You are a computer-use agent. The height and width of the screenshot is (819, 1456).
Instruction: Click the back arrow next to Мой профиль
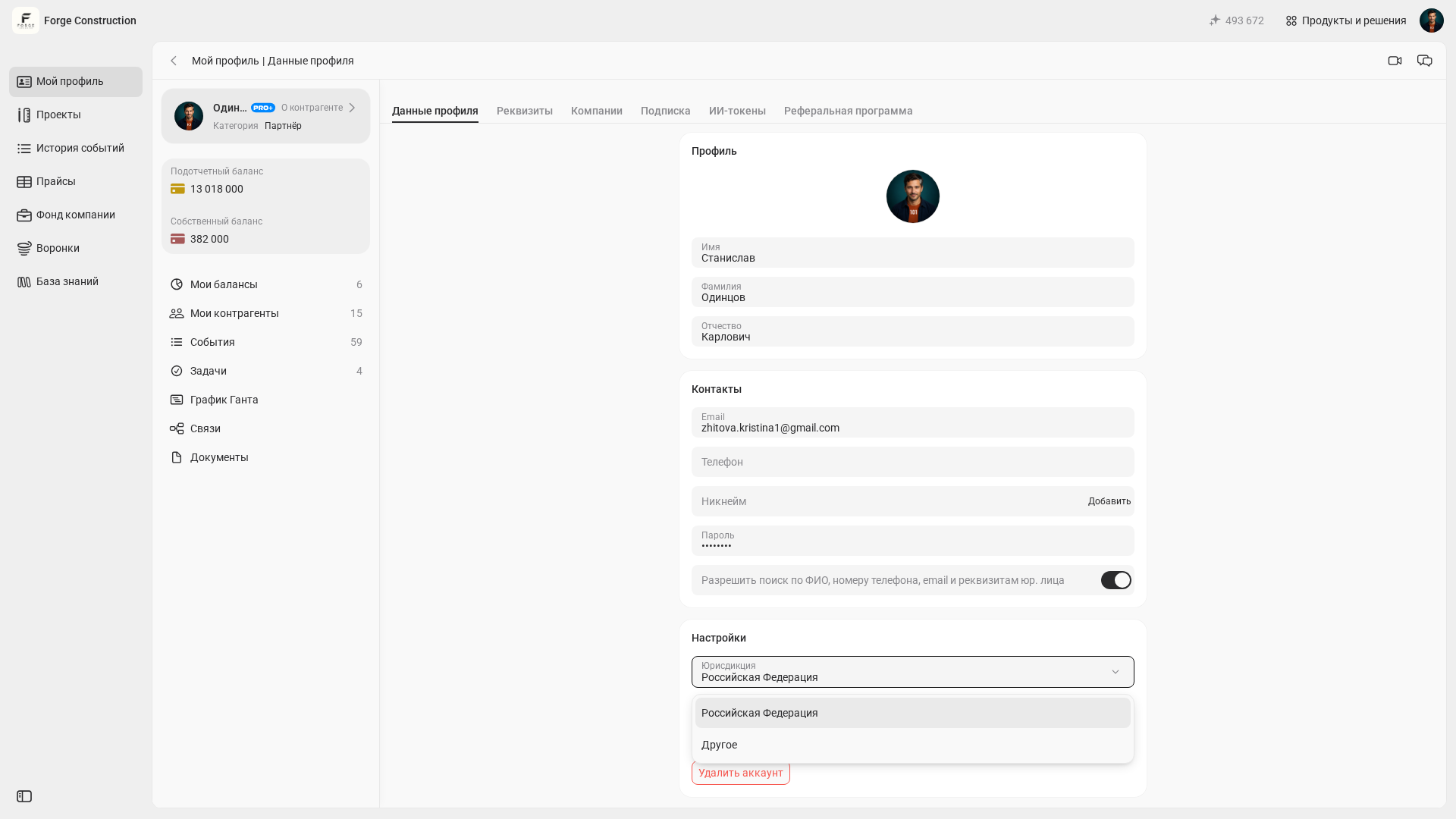[174, 61]
